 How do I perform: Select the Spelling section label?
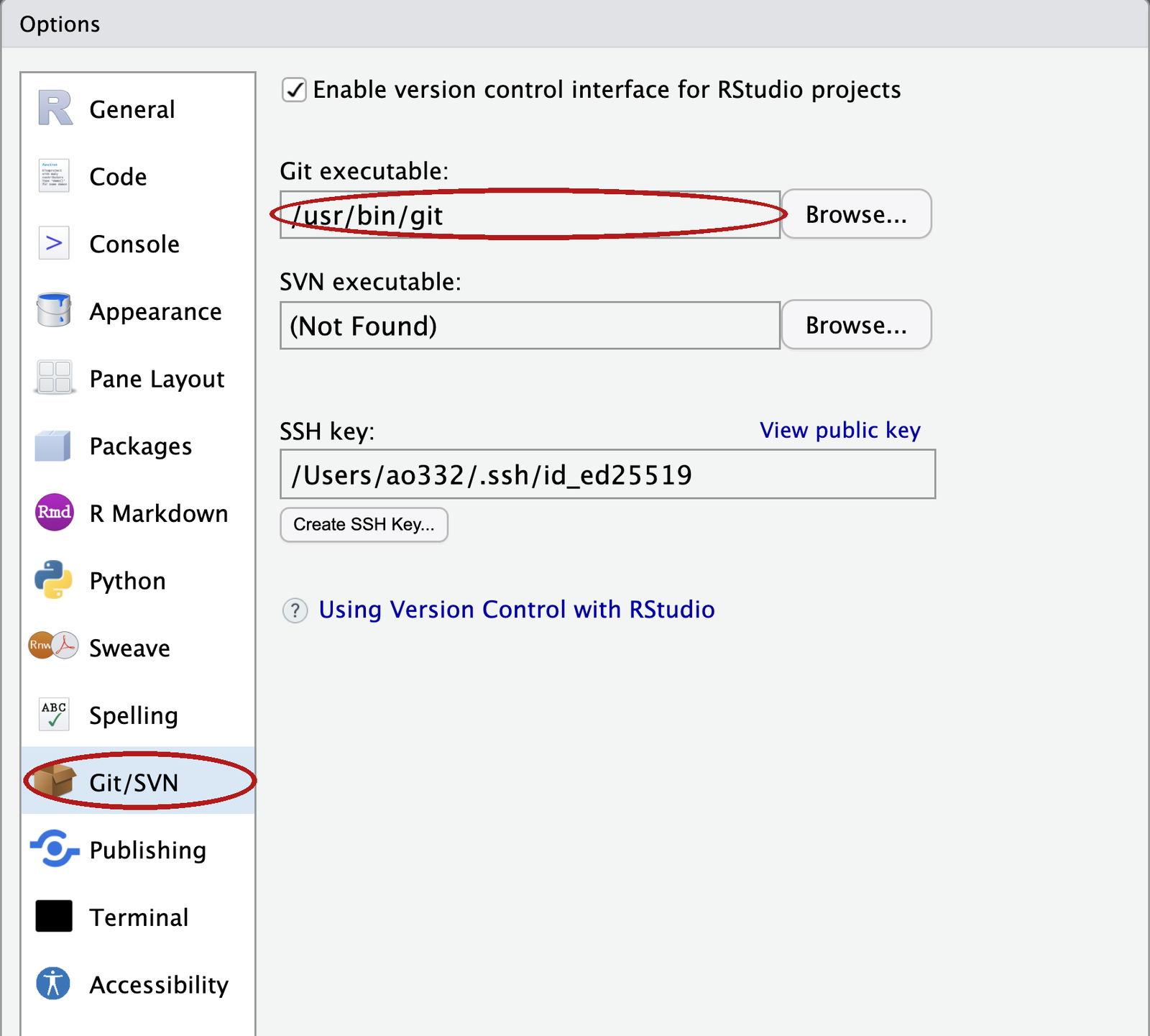133,716
